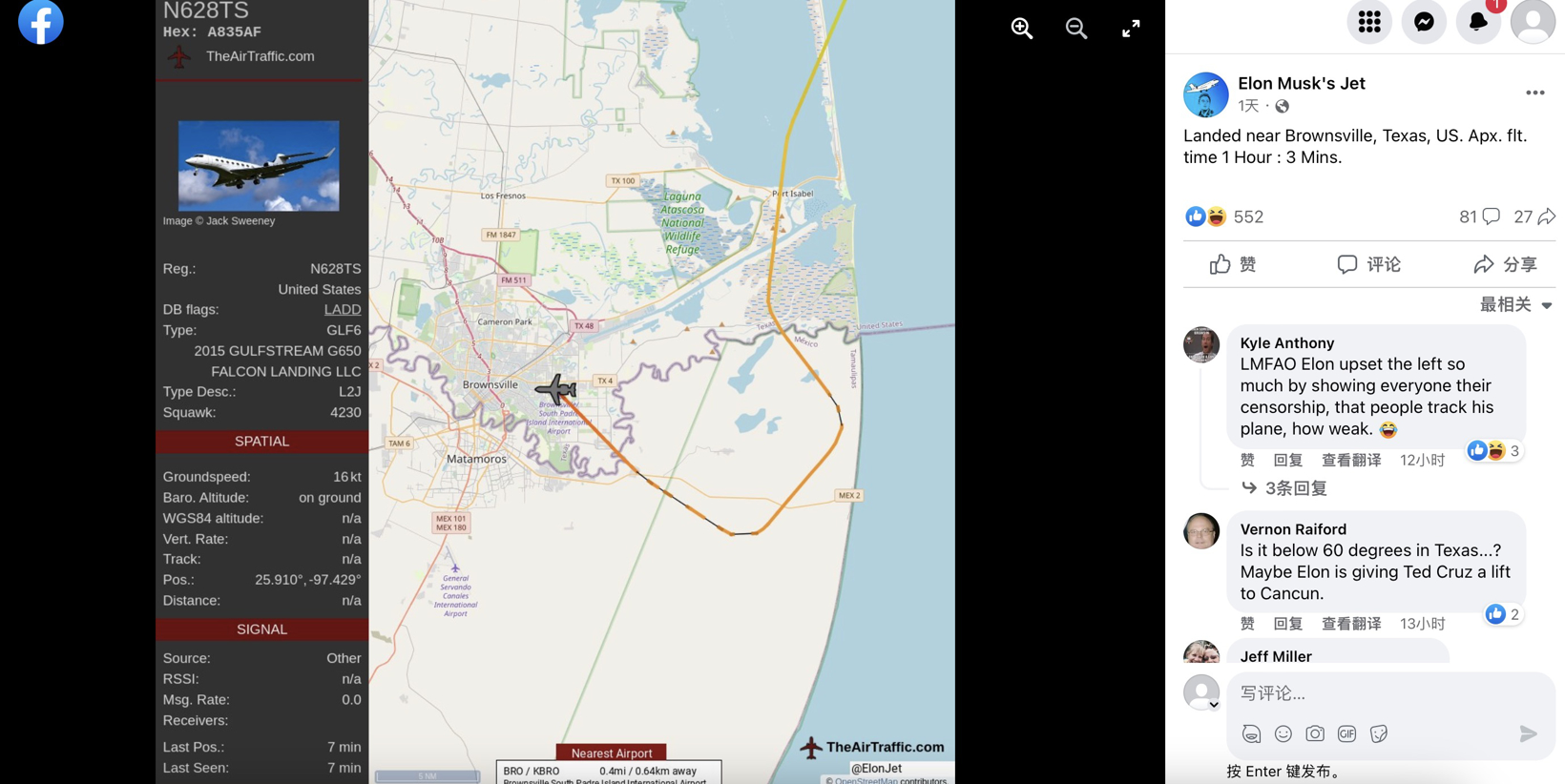Image resolution: width=1565 pixels, height=784 pixels.
Task: Zoom in on the photo
Action: [x=1022, y=29]
